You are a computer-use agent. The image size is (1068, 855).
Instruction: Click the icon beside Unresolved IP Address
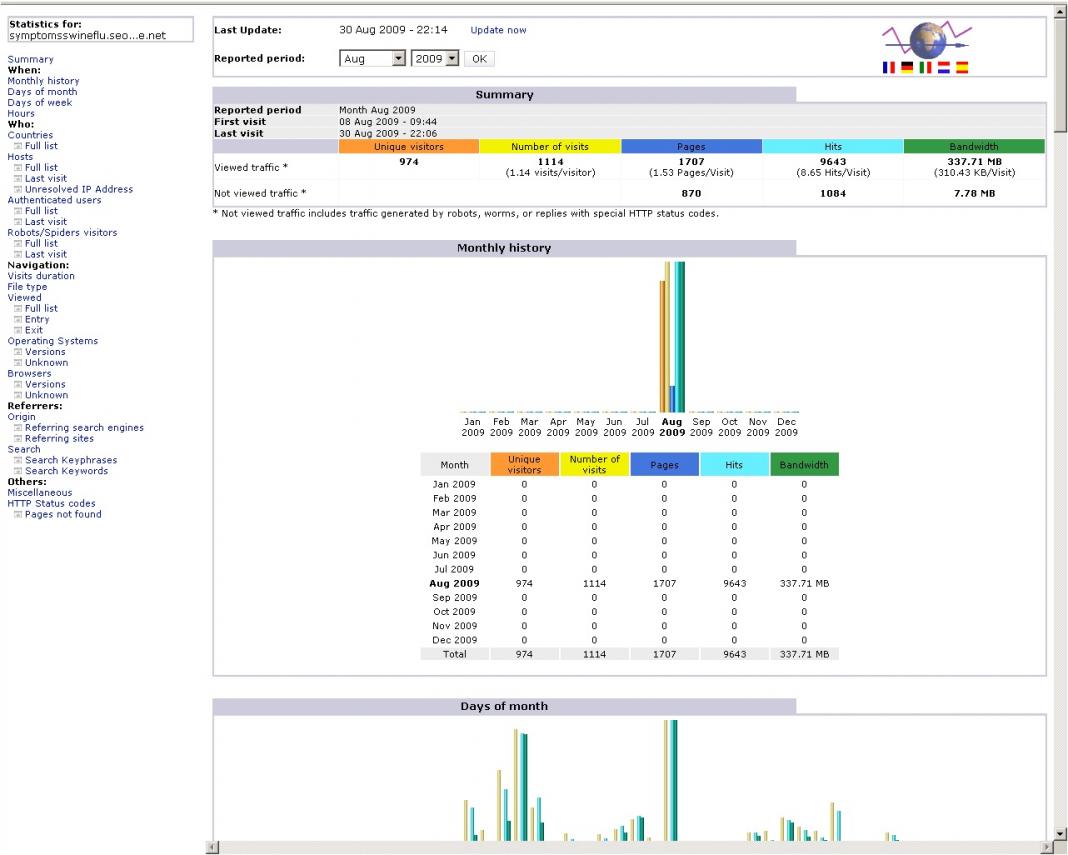pos(17,189)
